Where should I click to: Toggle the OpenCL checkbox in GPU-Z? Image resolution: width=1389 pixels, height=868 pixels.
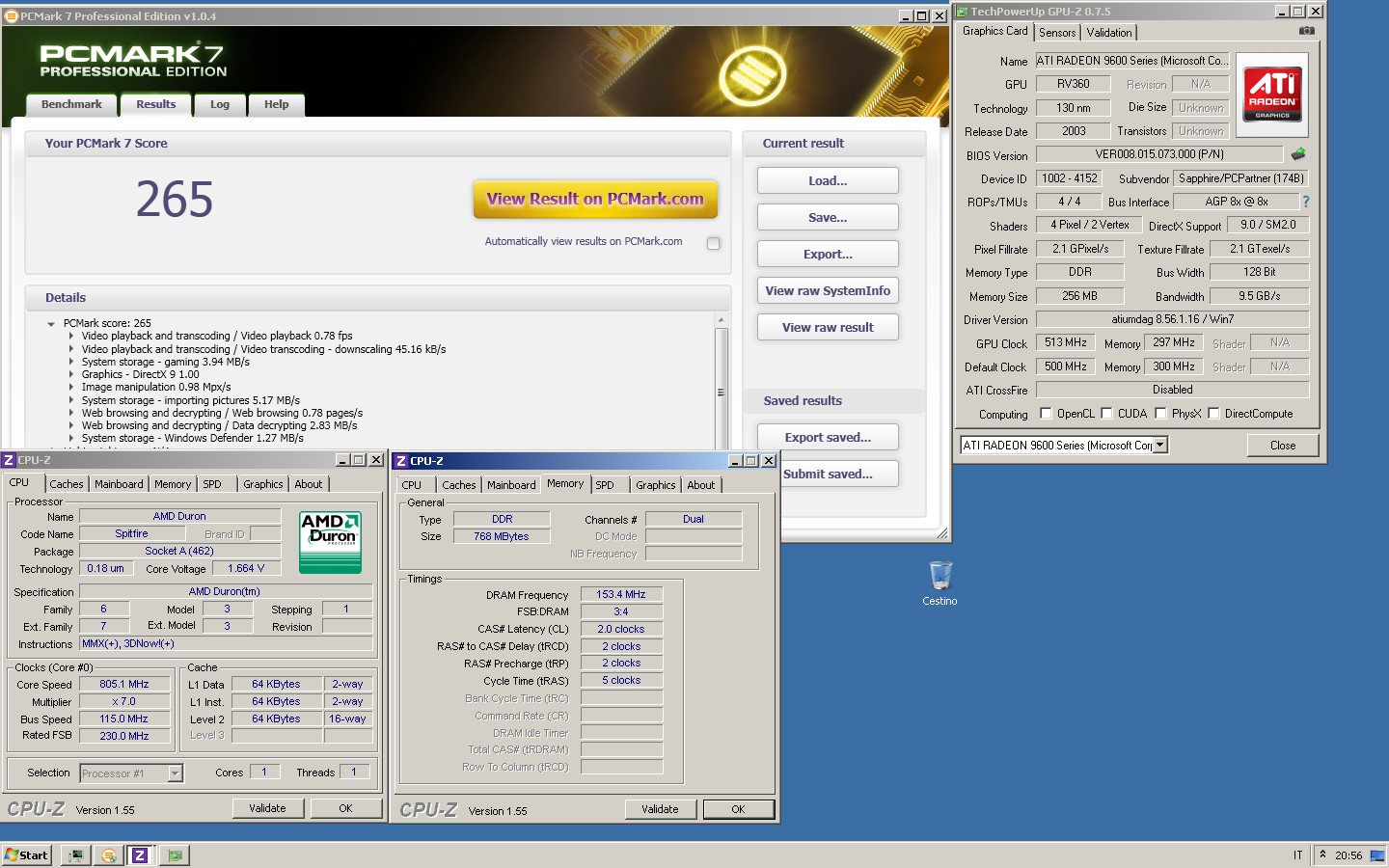(x=1046, y=414)
